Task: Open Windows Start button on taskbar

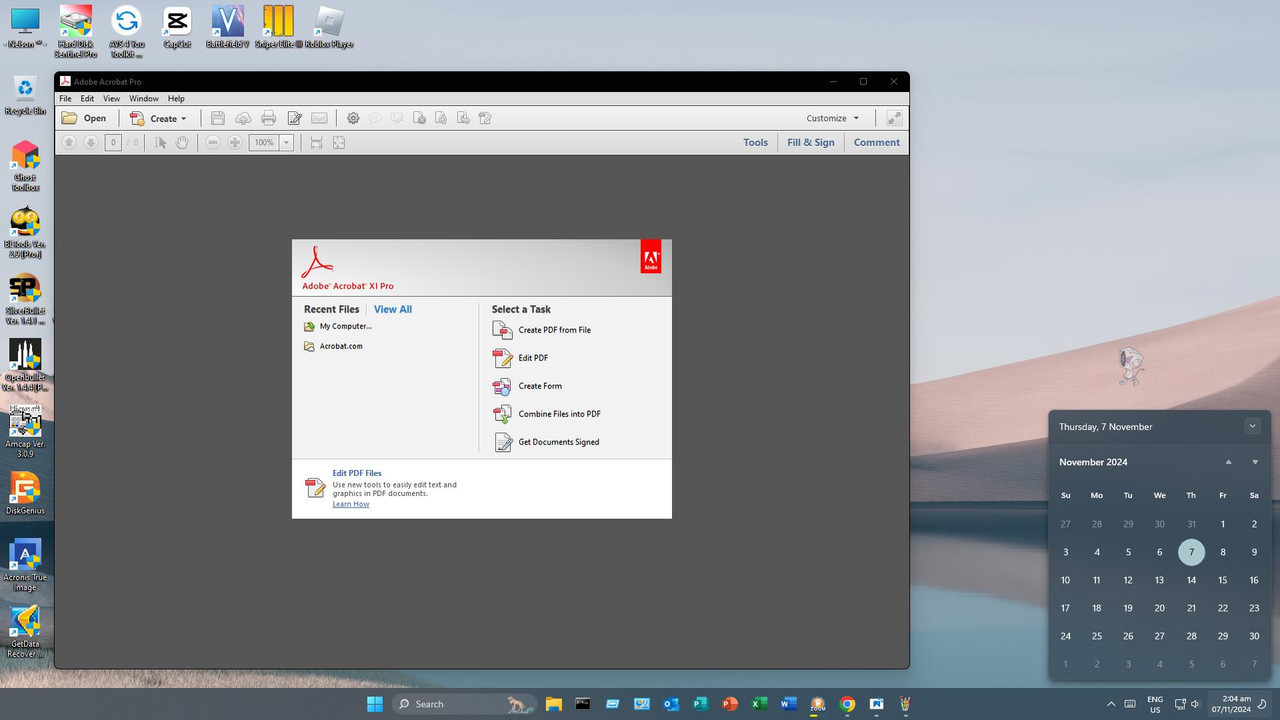Action: (x=375, y=704)
